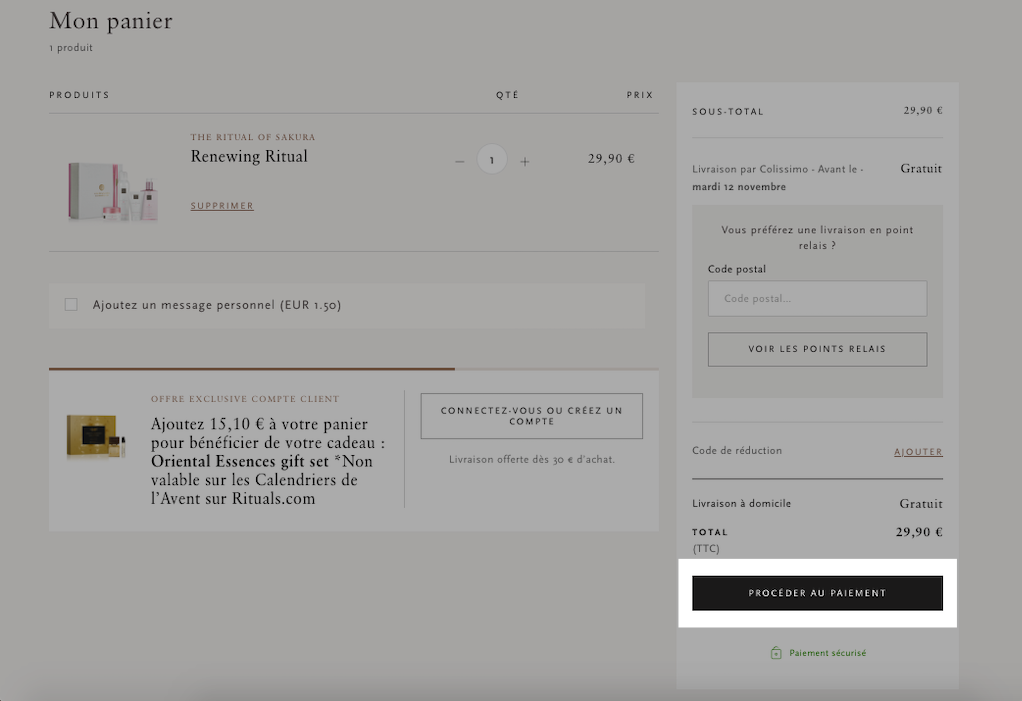The image size is (1022, 701).
Task: Increase quantity with the plus icon
Action: [525, 161]
